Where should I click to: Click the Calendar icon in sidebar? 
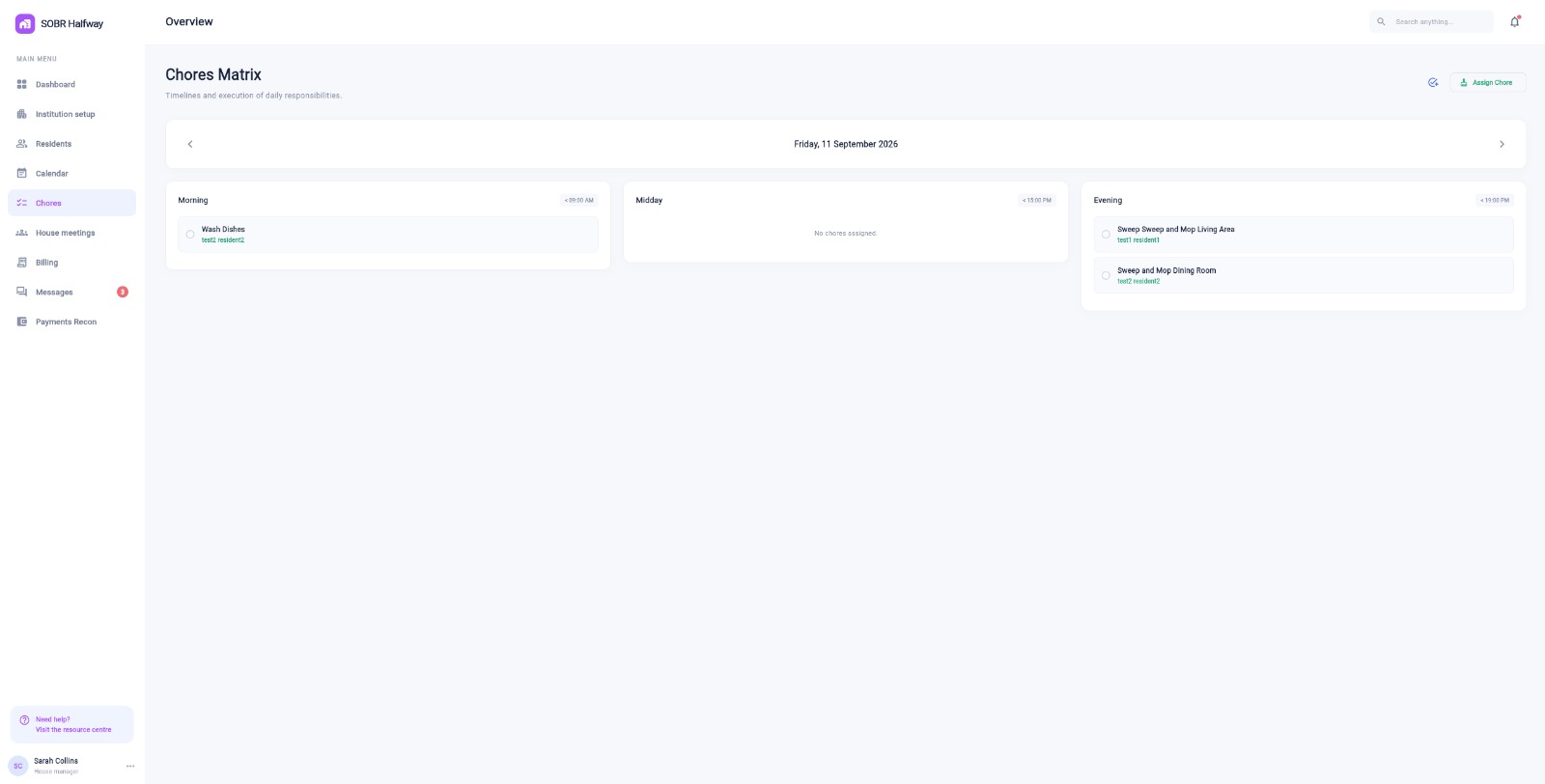(x=22, y=174)
